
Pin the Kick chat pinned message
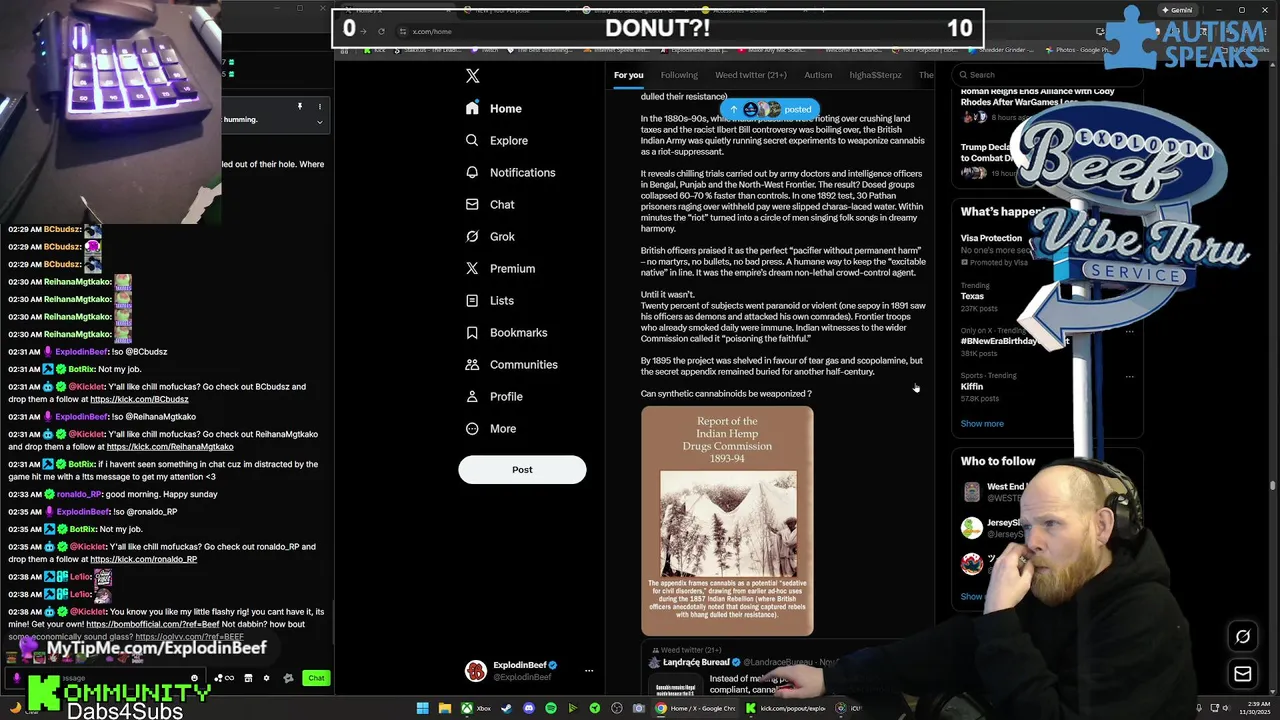point(299,106)
